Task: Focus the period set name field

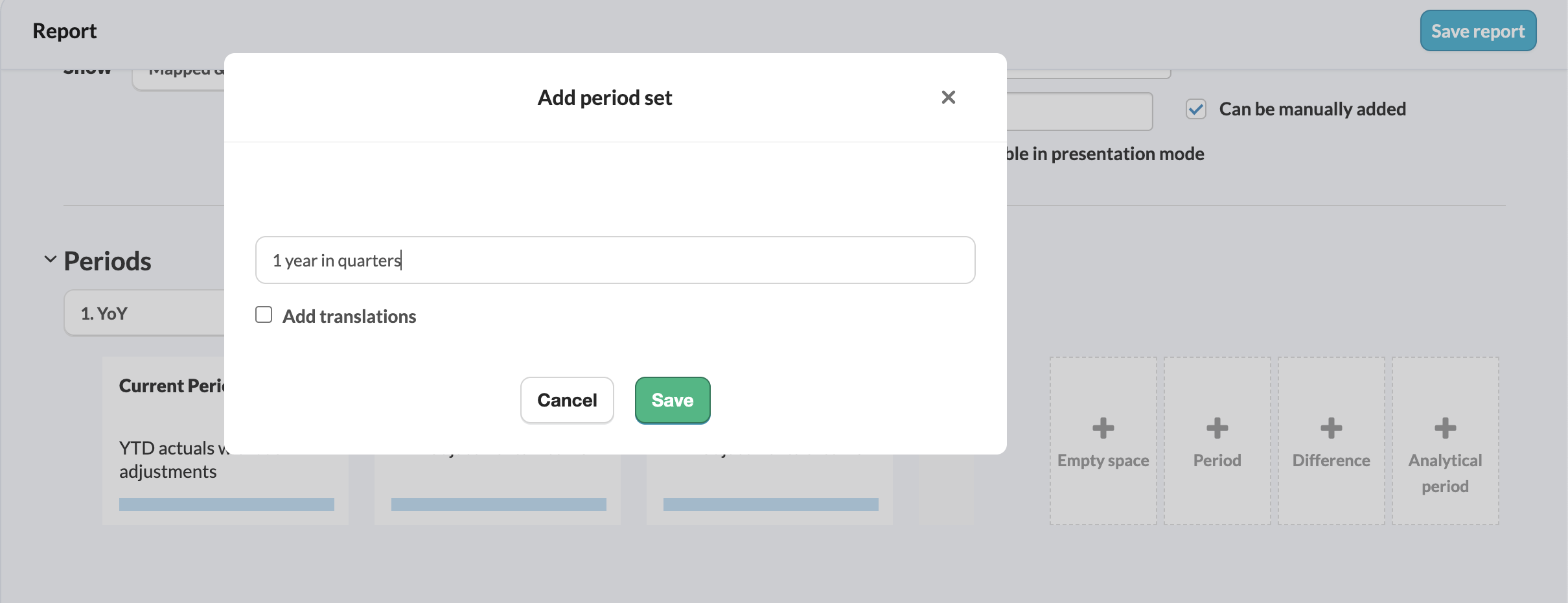Action: click(x=615, y=260)
